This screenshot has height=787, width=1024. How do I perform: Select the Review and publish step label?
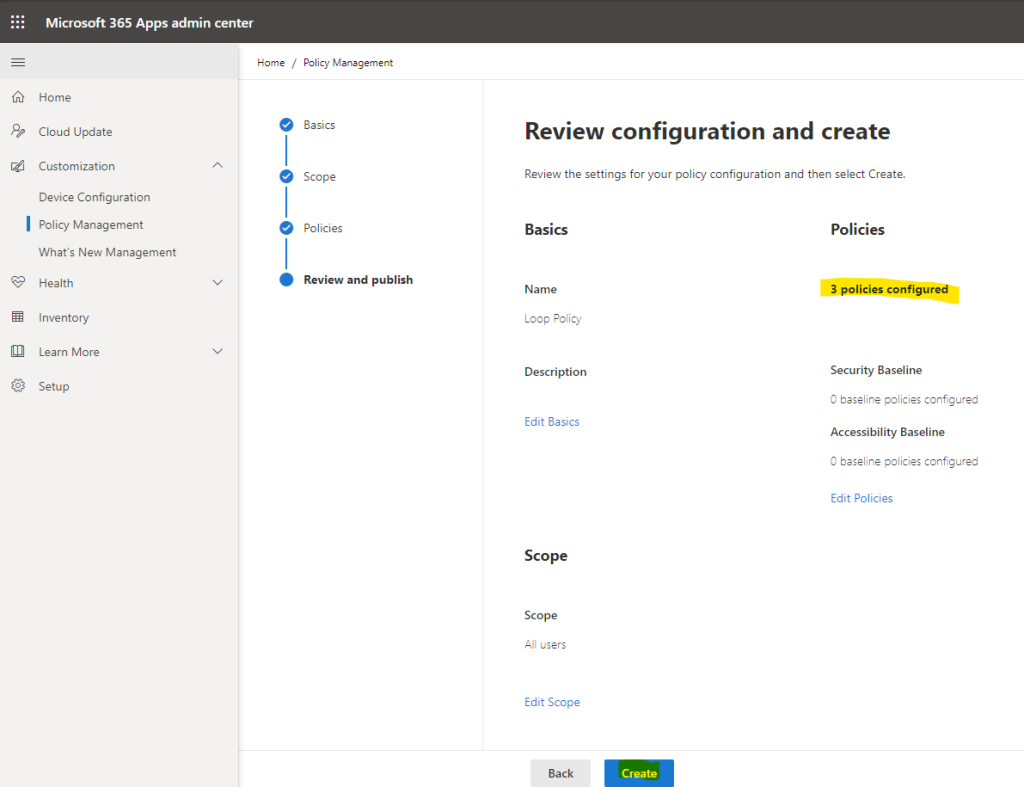[x=358, y=280]
